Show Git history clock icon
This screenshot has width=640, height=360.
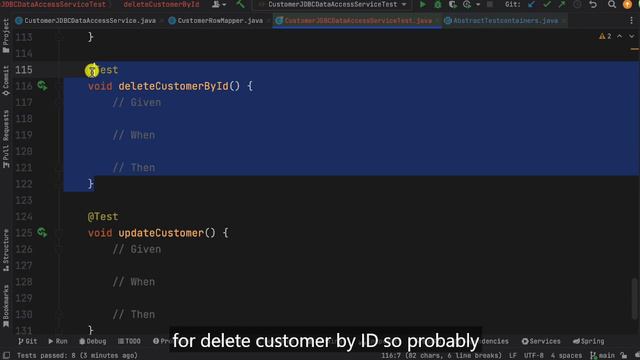click(577, 4)
